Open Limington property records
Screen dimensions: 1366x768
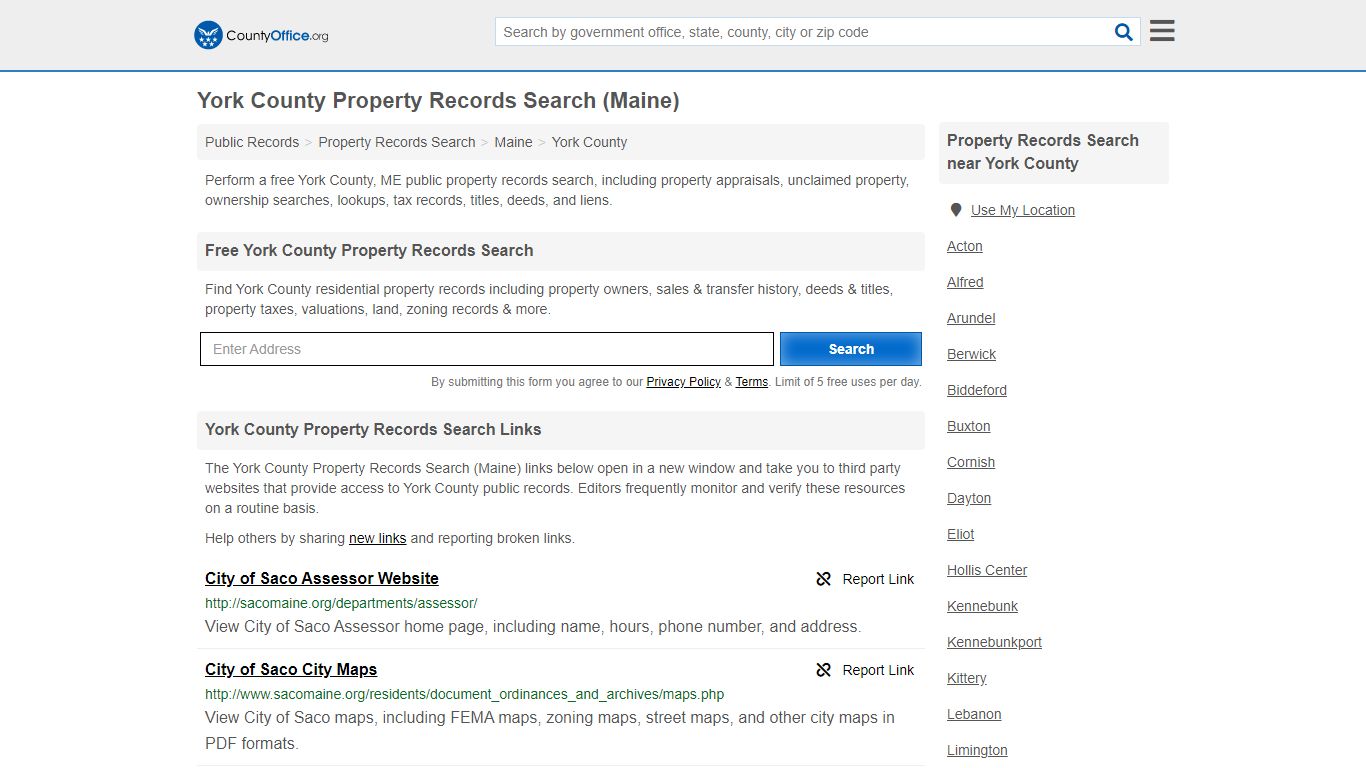click(x=977, y=750)
